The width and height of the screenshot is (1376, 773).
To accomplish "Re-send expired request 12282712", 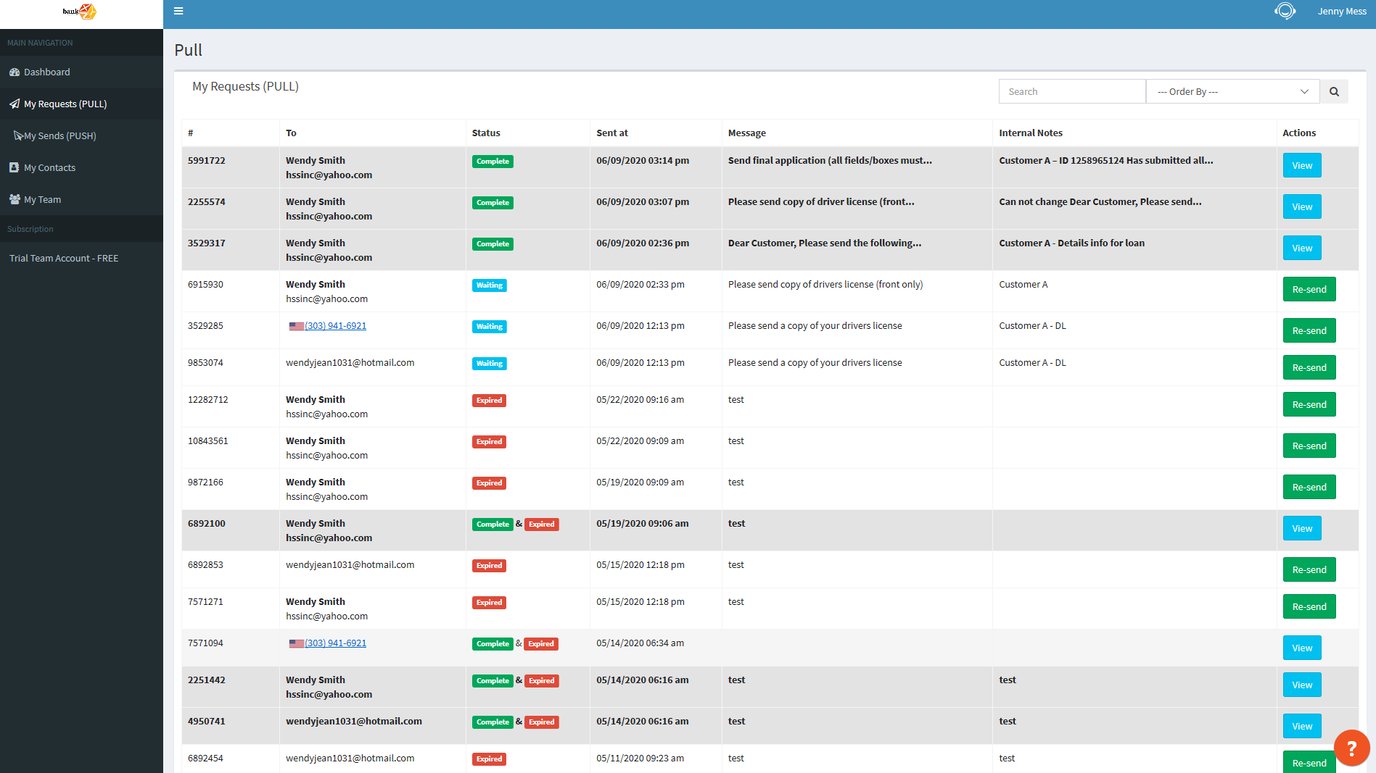I will click(1308, 405).
